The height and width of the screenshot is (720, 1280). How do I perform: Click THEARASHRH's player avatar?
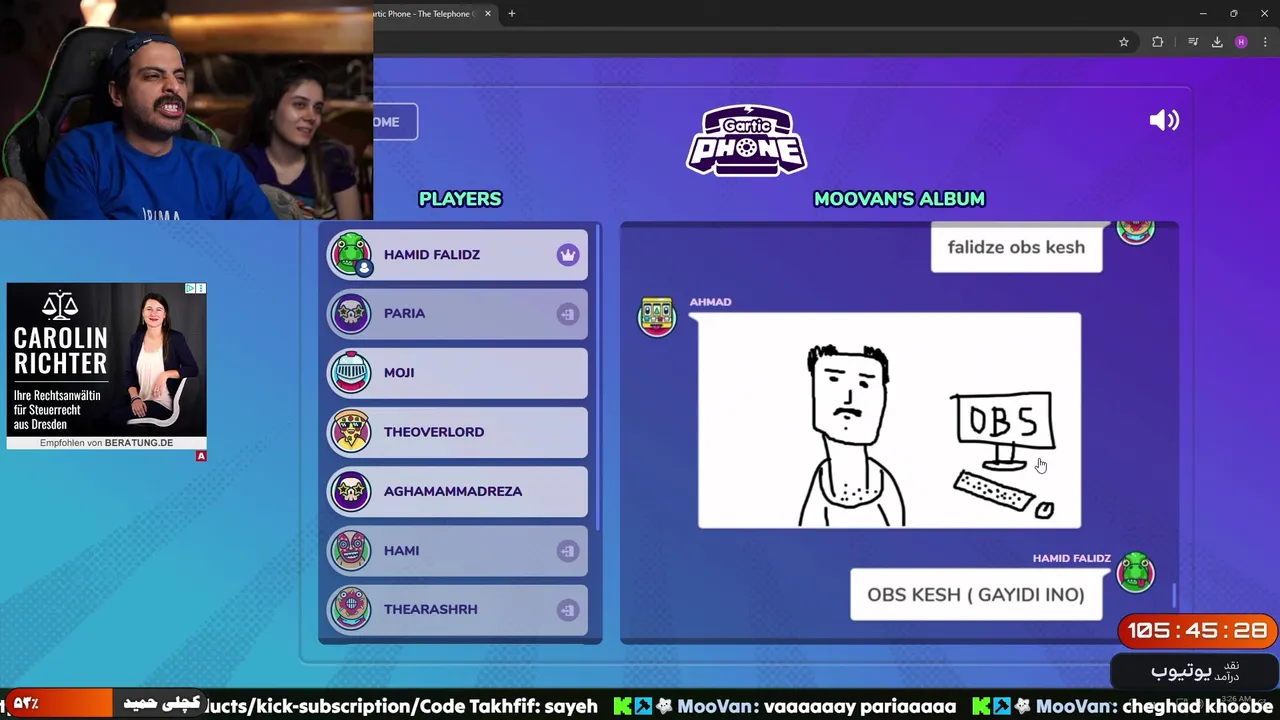[351, 610]
